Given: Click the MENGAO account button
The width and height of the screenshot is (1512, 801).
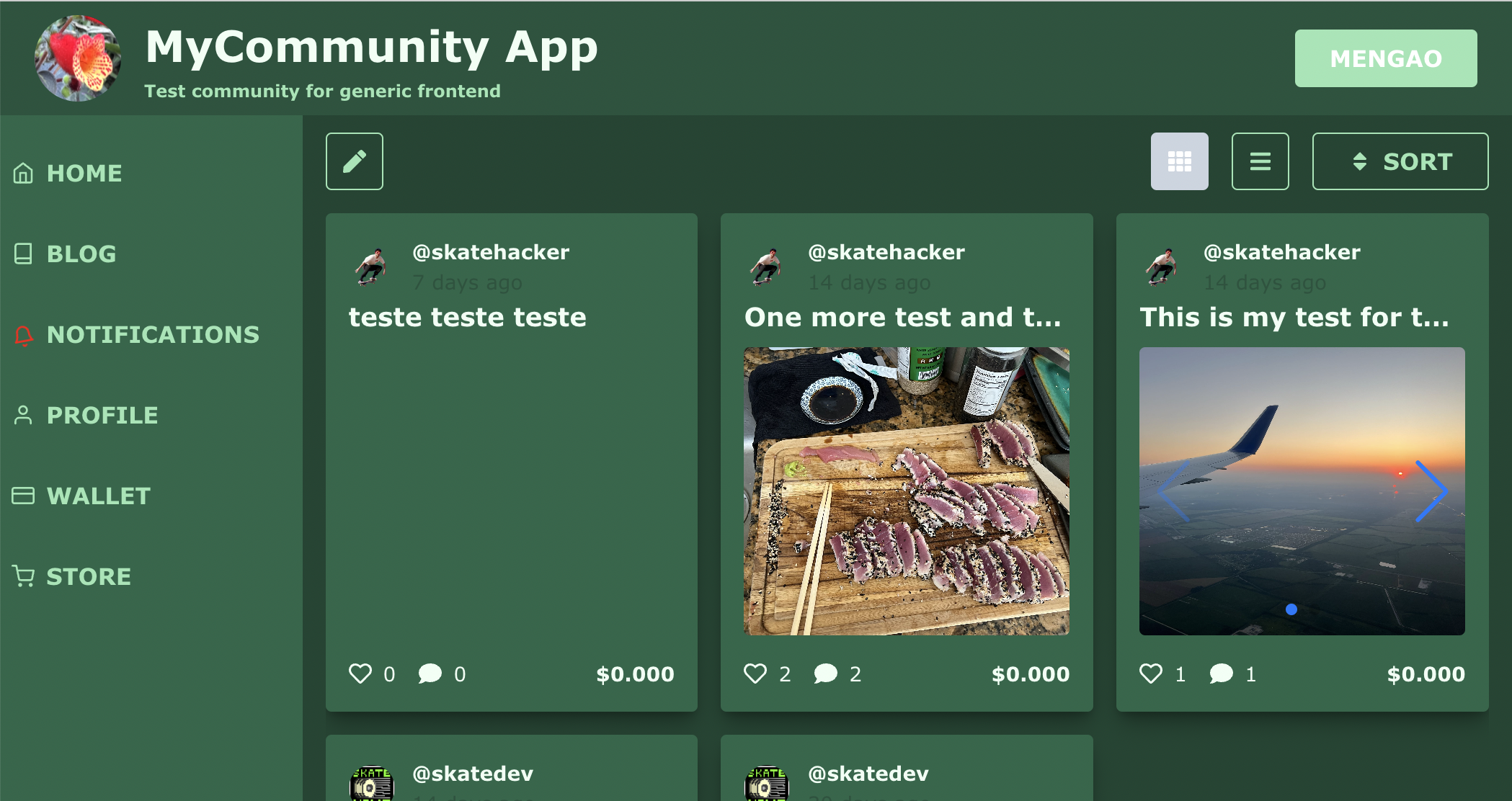Looking at the screenshot, I should coord(1385,58).
